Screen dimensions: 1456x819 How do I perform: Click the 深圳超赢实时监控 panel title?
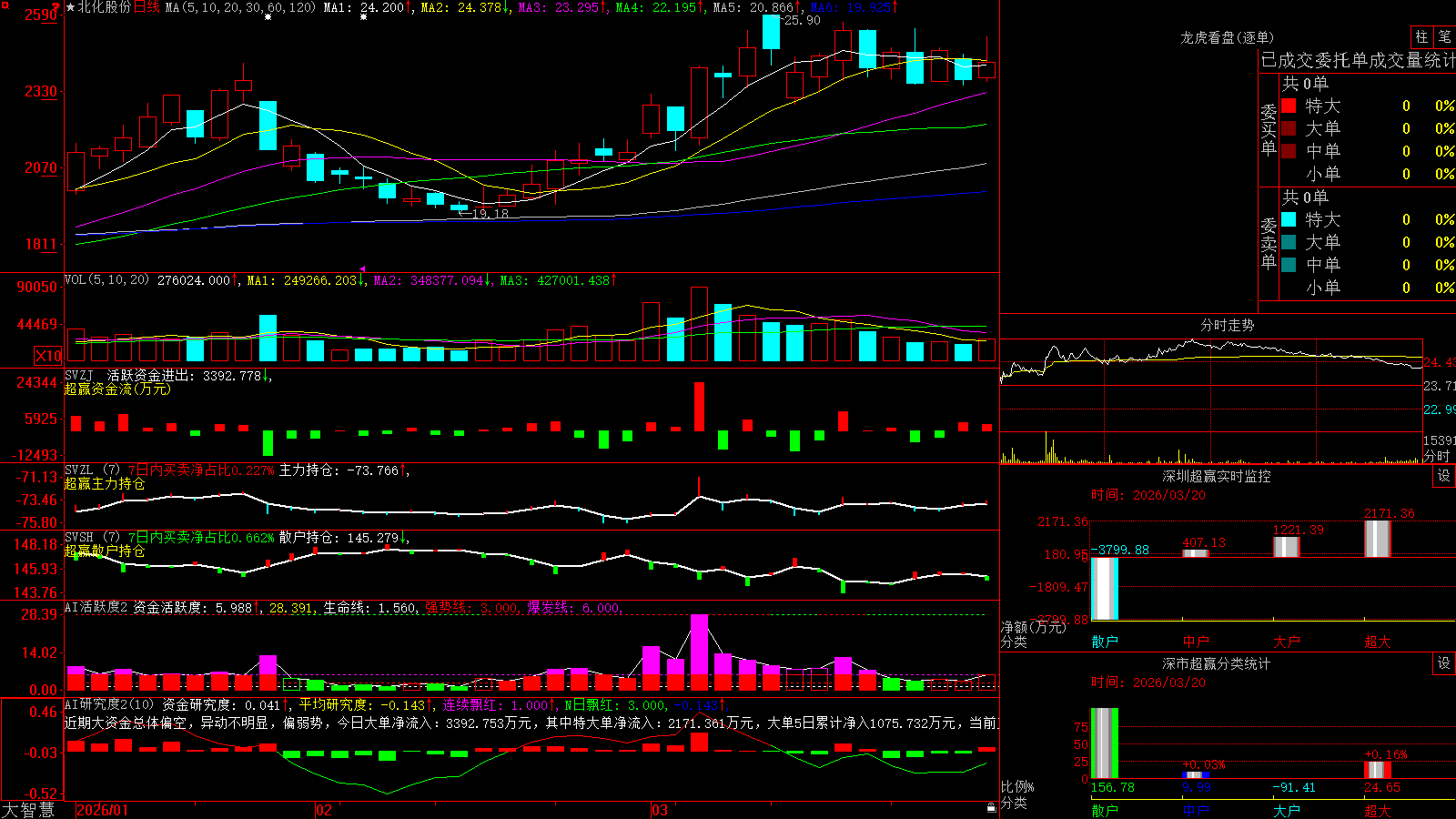pyautogui.click(x=1217, y=476)
